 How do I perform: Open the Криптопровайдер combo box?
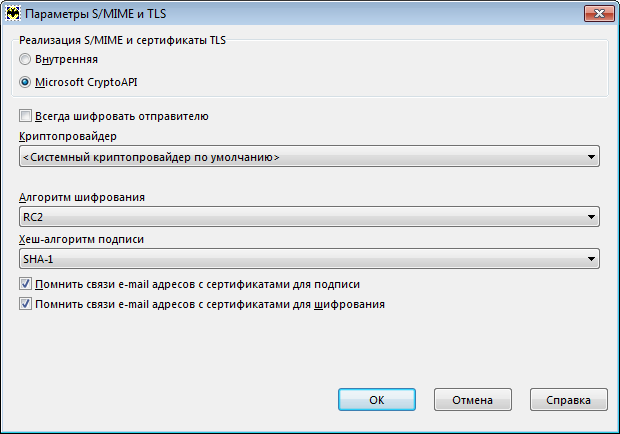pos(309,157)
